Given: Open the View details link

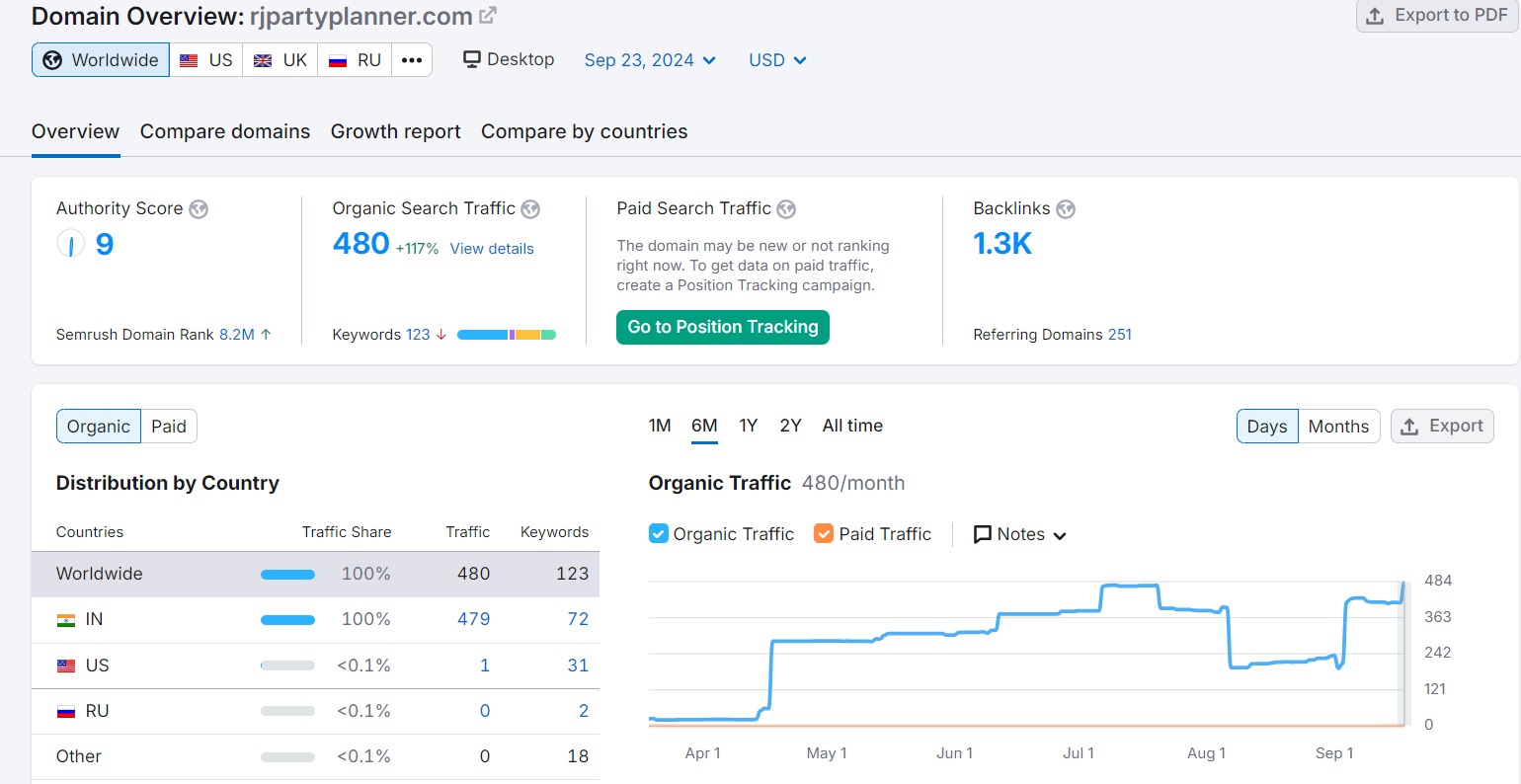Looking at the screenshot, I should (492, 249).
